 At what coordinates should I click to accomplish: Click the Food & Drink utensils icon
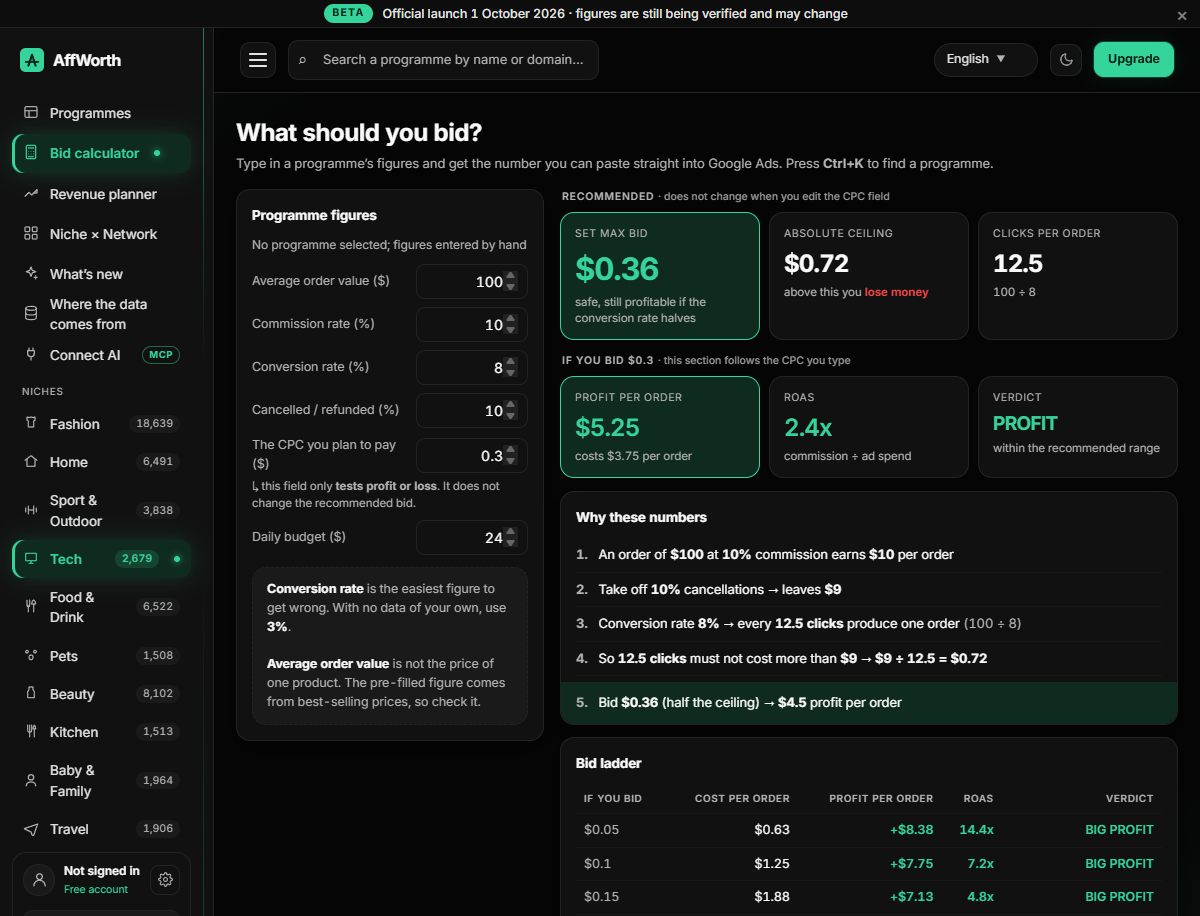[31, 607]
